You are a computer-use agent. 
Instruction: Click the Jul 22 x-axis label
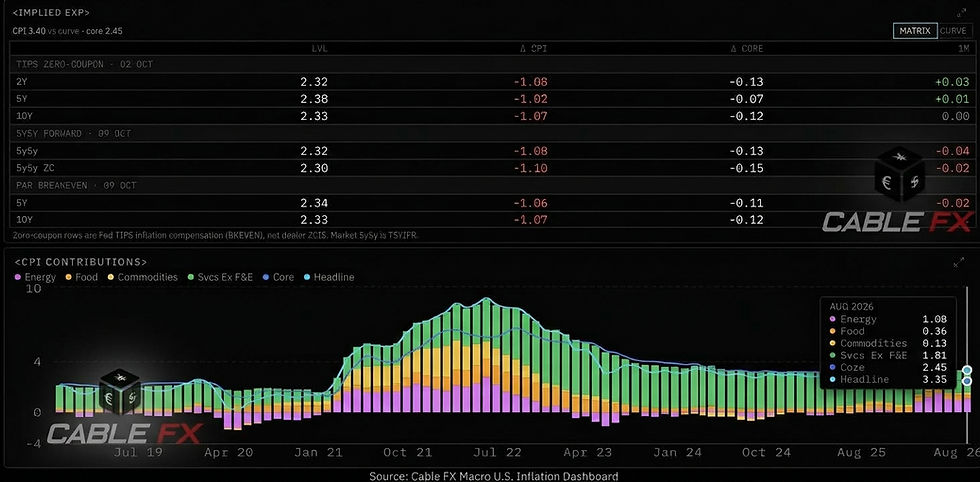(500, 452)
